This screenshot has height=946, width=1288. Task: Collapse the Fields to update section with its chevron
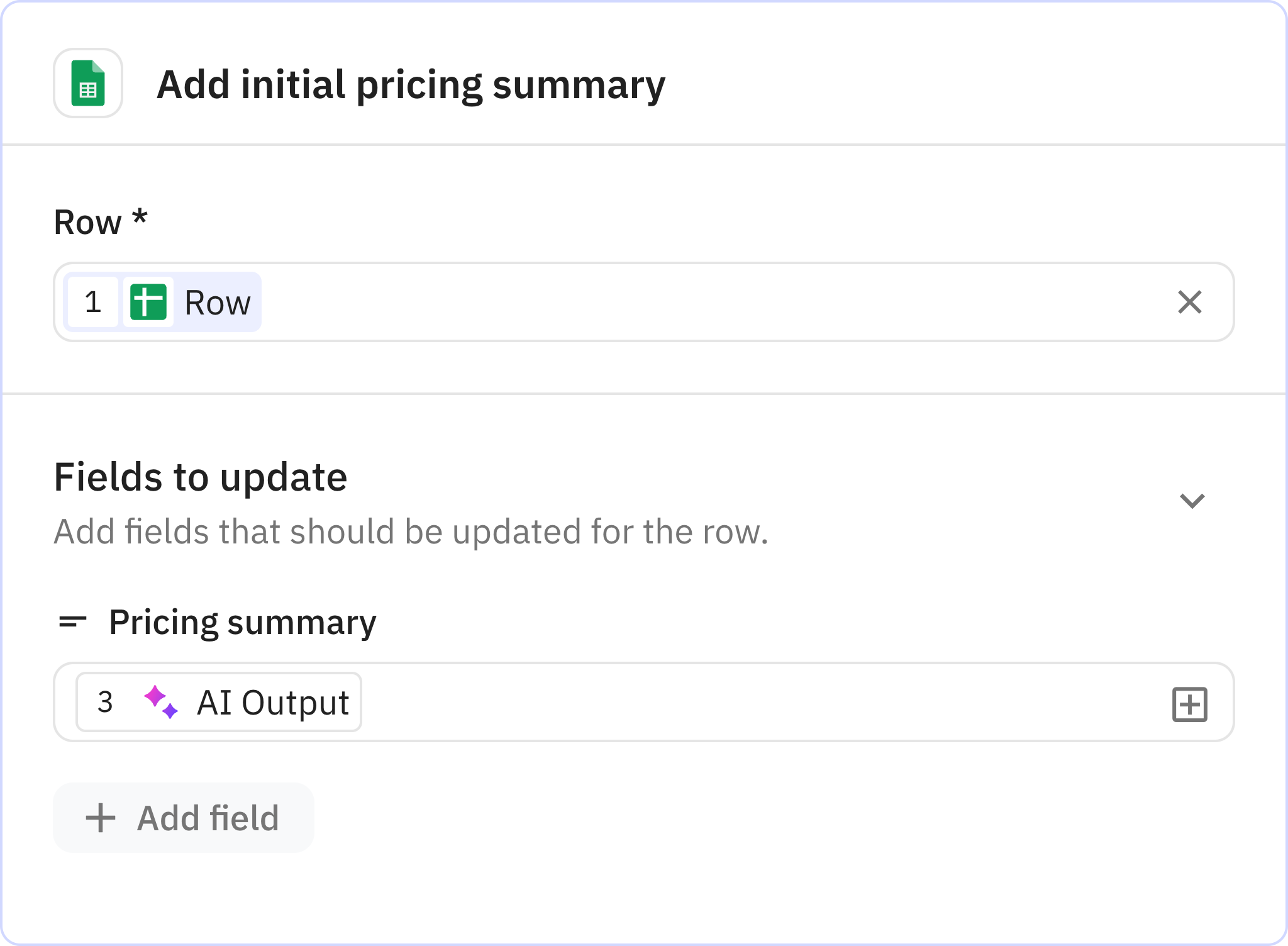[1192, 500]
